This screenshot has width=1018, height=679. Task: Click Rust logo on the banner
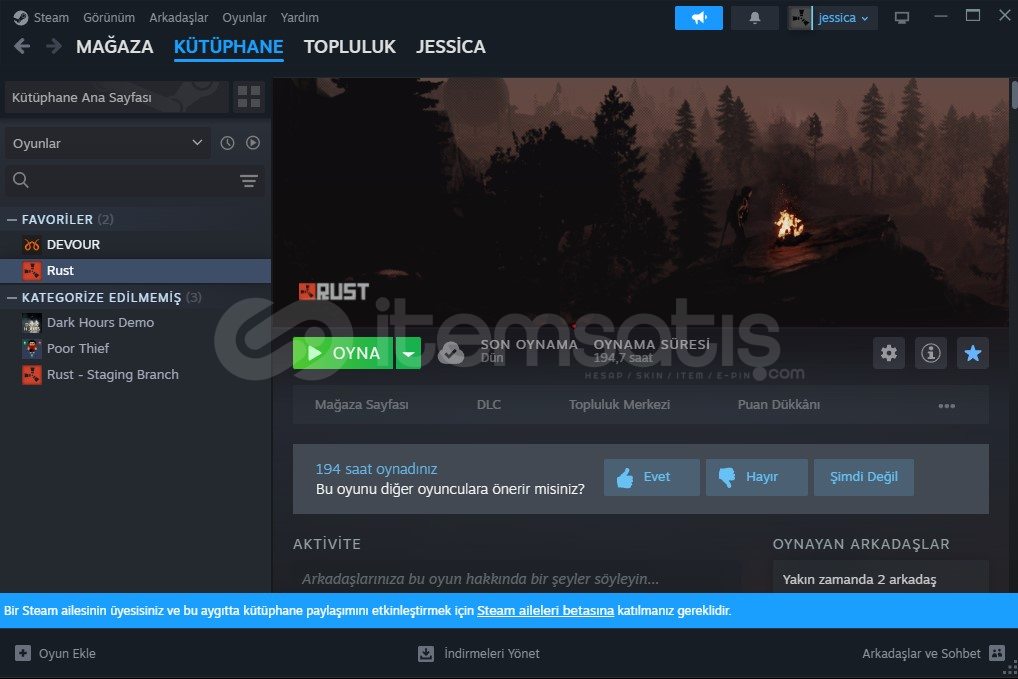334,291
